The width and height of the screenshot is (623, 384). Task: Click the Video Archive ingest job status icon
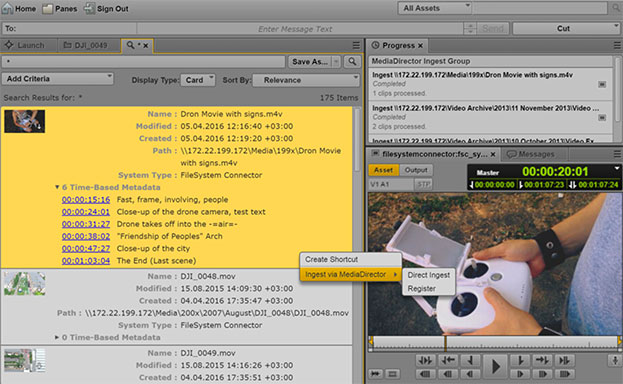click(x=602, y=118)
